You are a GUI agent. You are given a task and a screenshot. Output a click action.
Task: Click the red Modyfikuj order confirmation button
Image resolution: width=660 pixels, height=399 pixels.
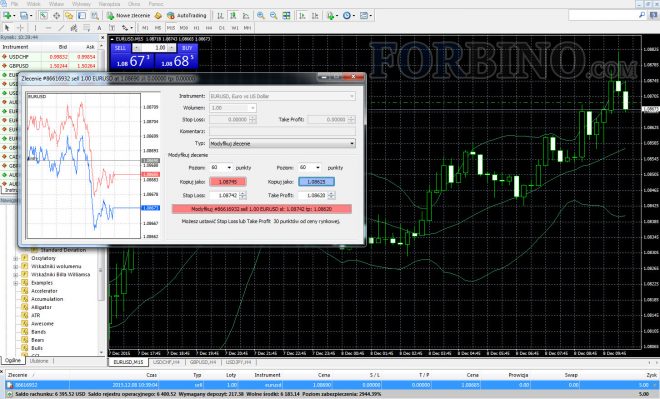click(x=261, y=209)
